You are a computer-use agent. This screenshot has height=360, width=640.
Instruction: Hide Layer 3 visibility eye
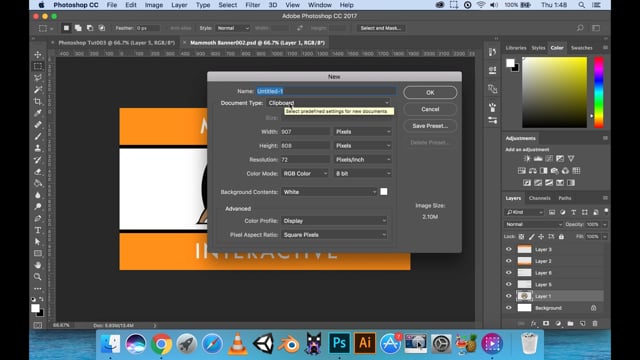tap(509, 249)
